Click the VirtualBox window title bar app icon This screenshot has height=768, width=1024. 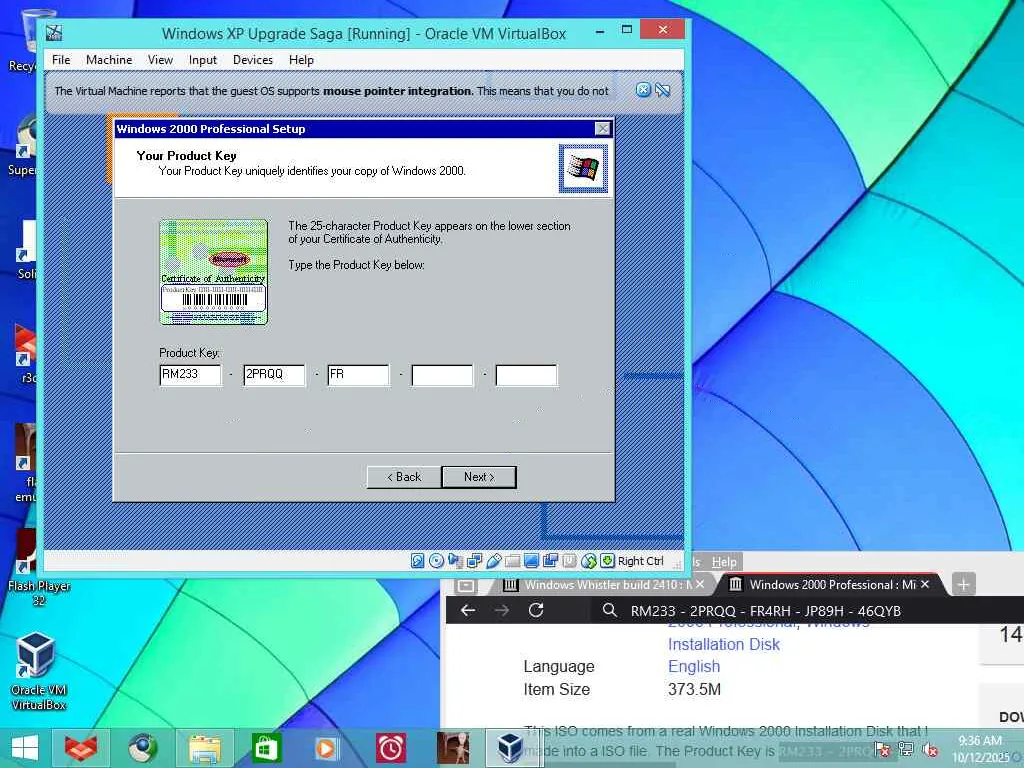pyautogui.click(x=54, y=33)
